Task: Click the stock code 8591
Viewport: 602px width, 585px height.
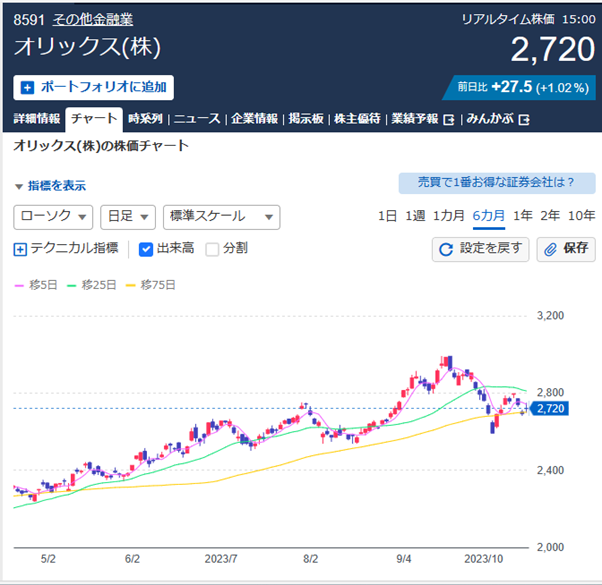Action: pos(29,20)
